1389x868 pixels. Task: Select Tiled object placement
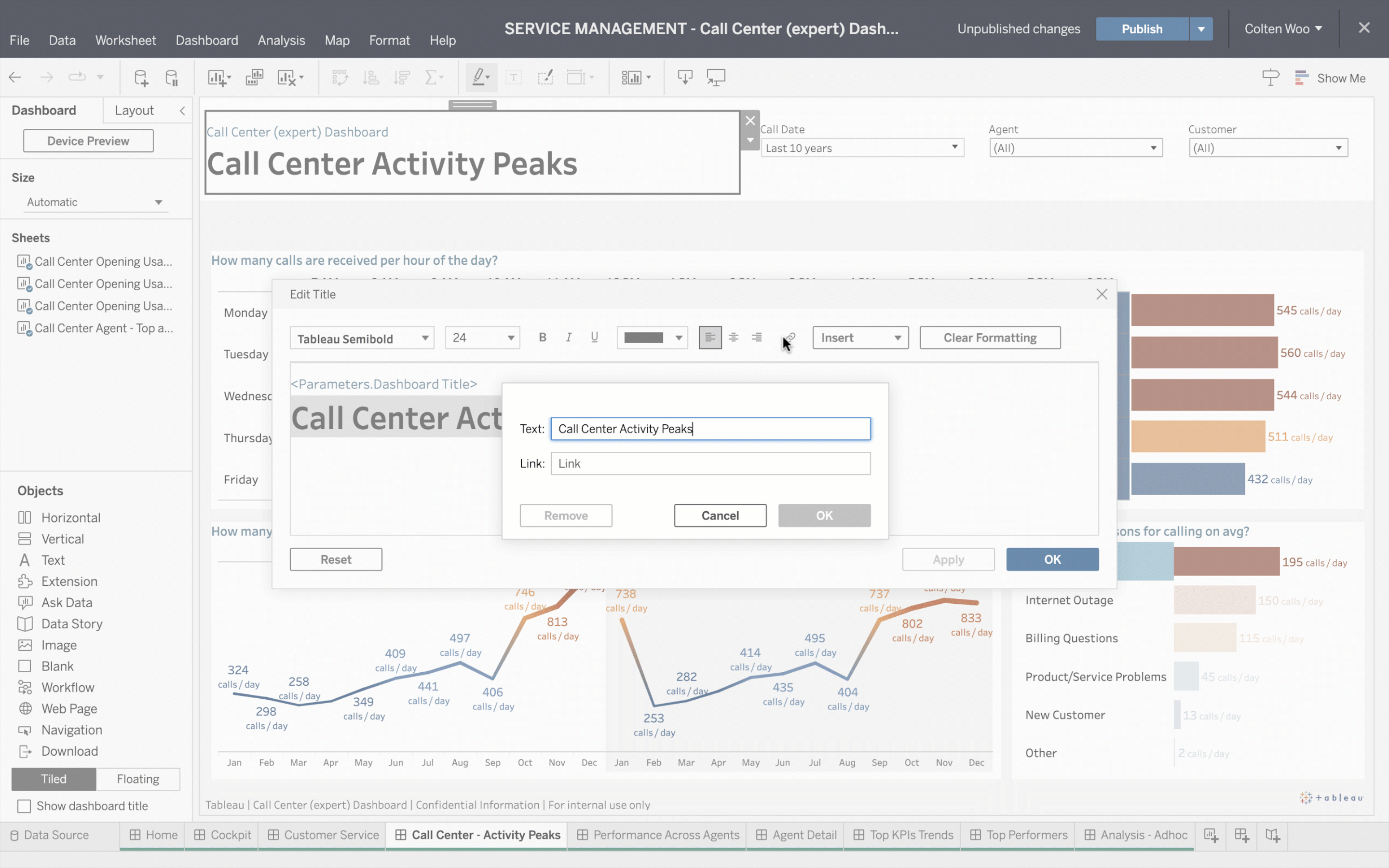point(54,779)
